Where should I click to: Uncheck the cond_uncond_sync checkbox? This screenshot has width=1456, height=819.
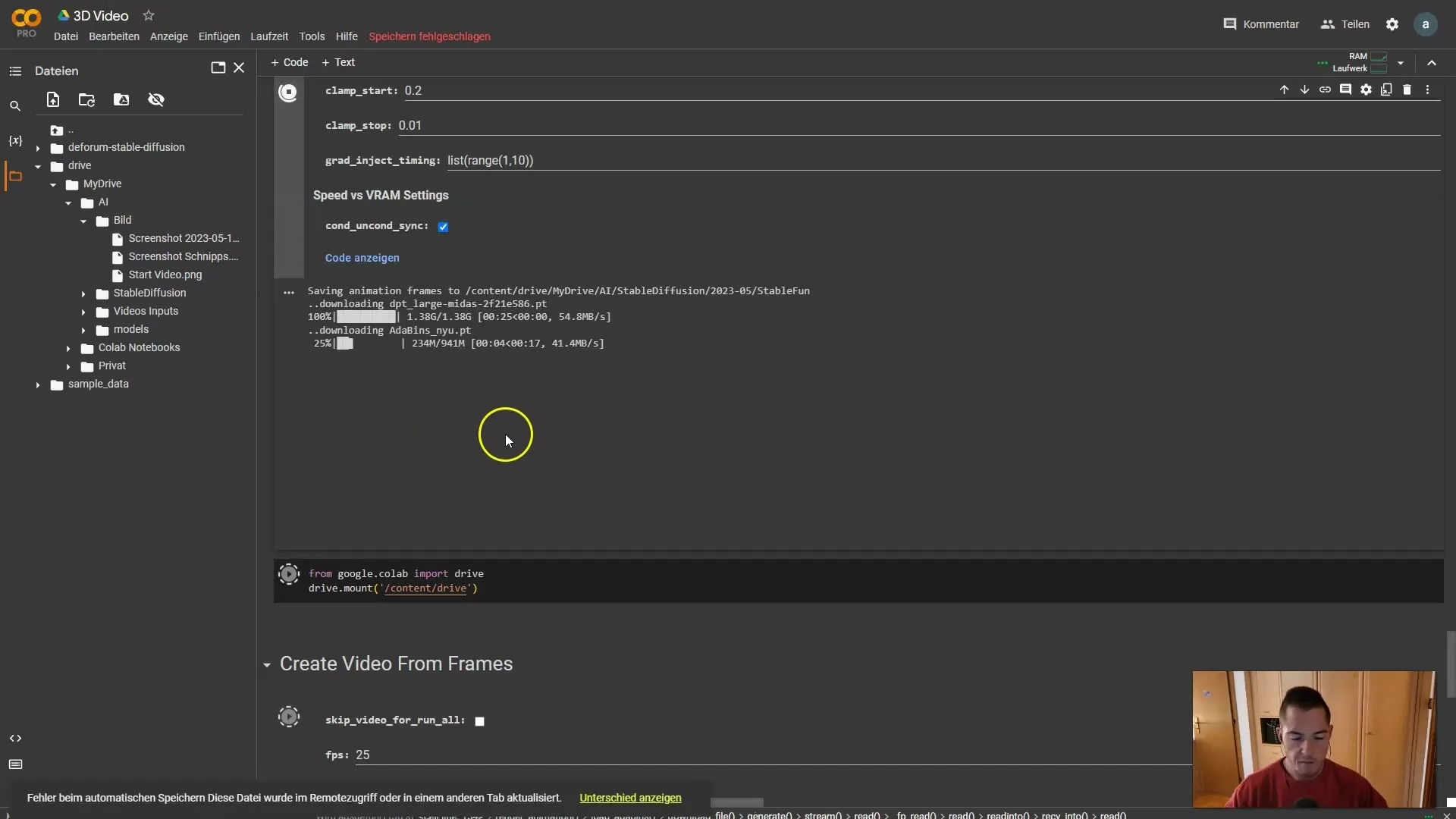443,227
